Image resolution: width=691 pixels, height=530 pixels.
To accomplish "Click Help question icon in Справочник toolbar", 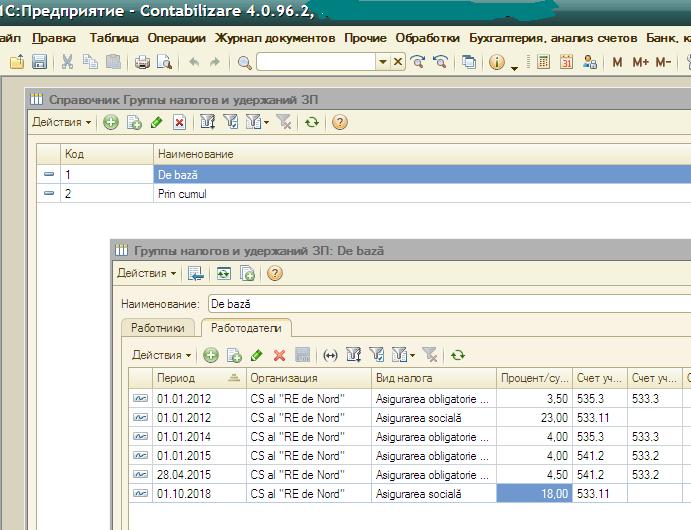I will [340, 122].
